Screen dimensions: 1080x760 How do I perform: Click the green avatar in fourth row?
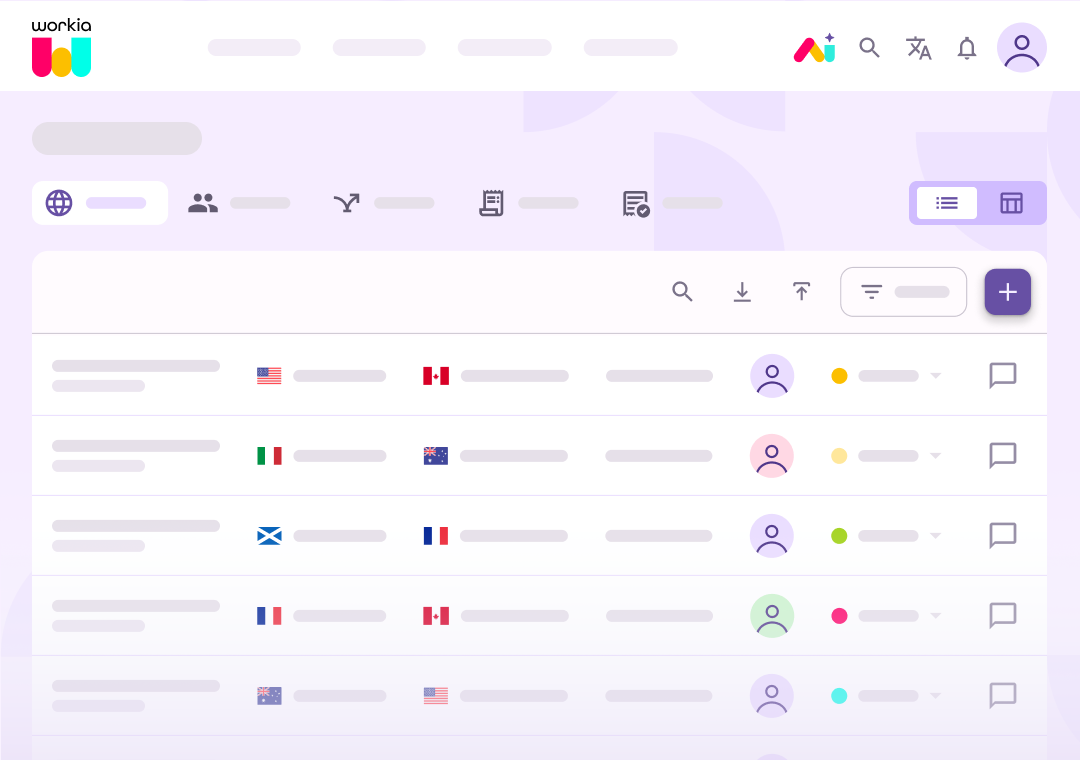(x=771, y=615)
